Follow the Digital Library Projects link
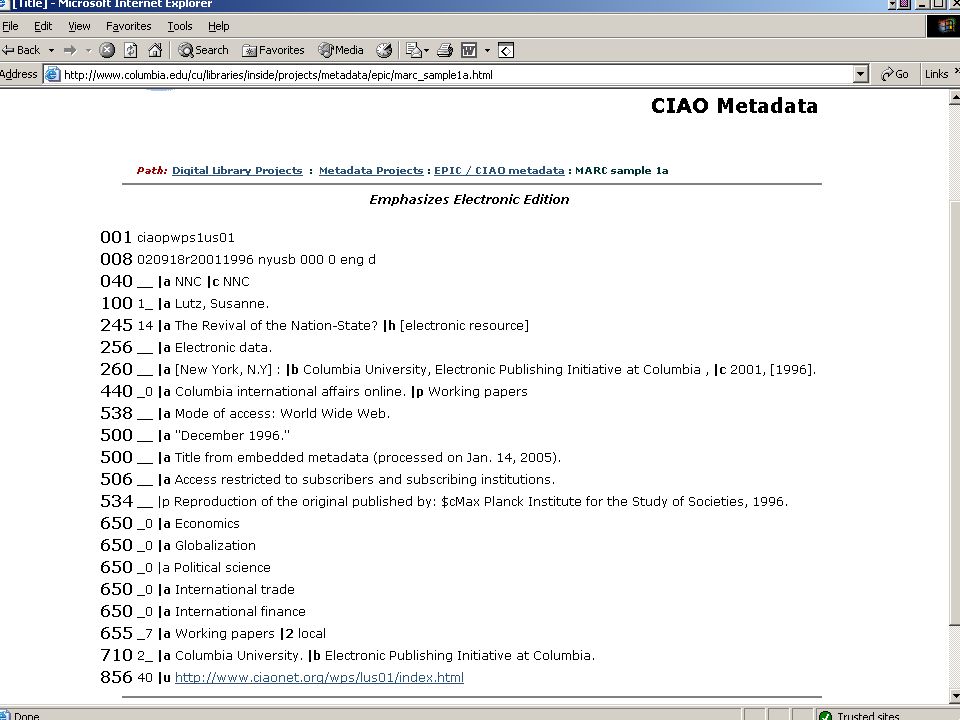The image size is (960, 720). [x=237, y=171]
